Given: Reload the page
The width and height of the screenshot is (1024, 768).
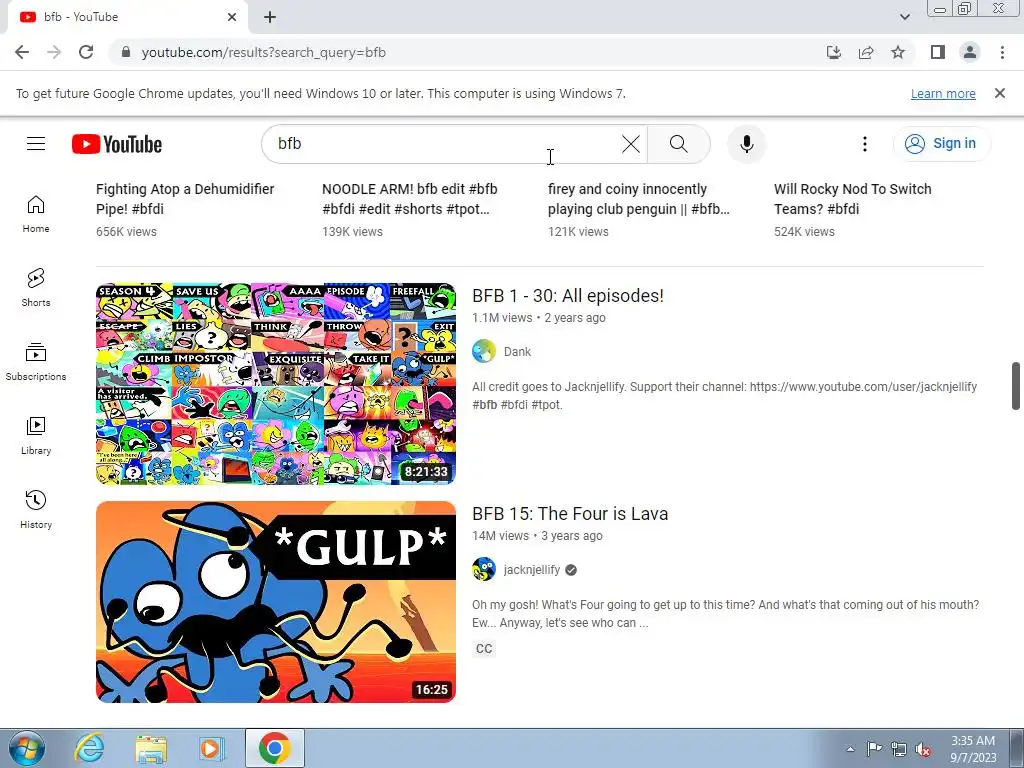Looking at the screenshot, I should coord(86,52).
